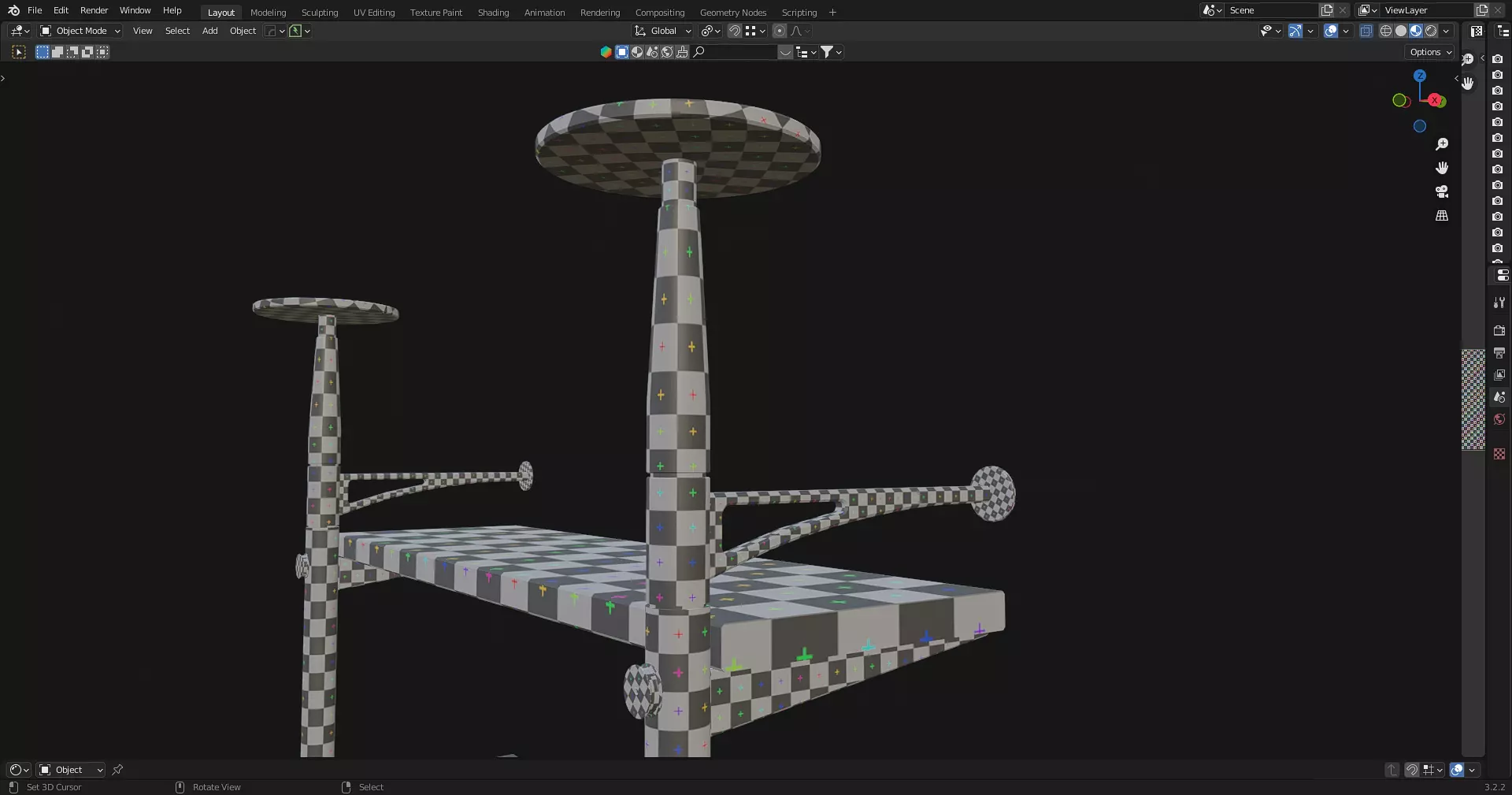The image size is (1512, 795).
Task: Toggle camera view icon
Action: pos(1442,191)
